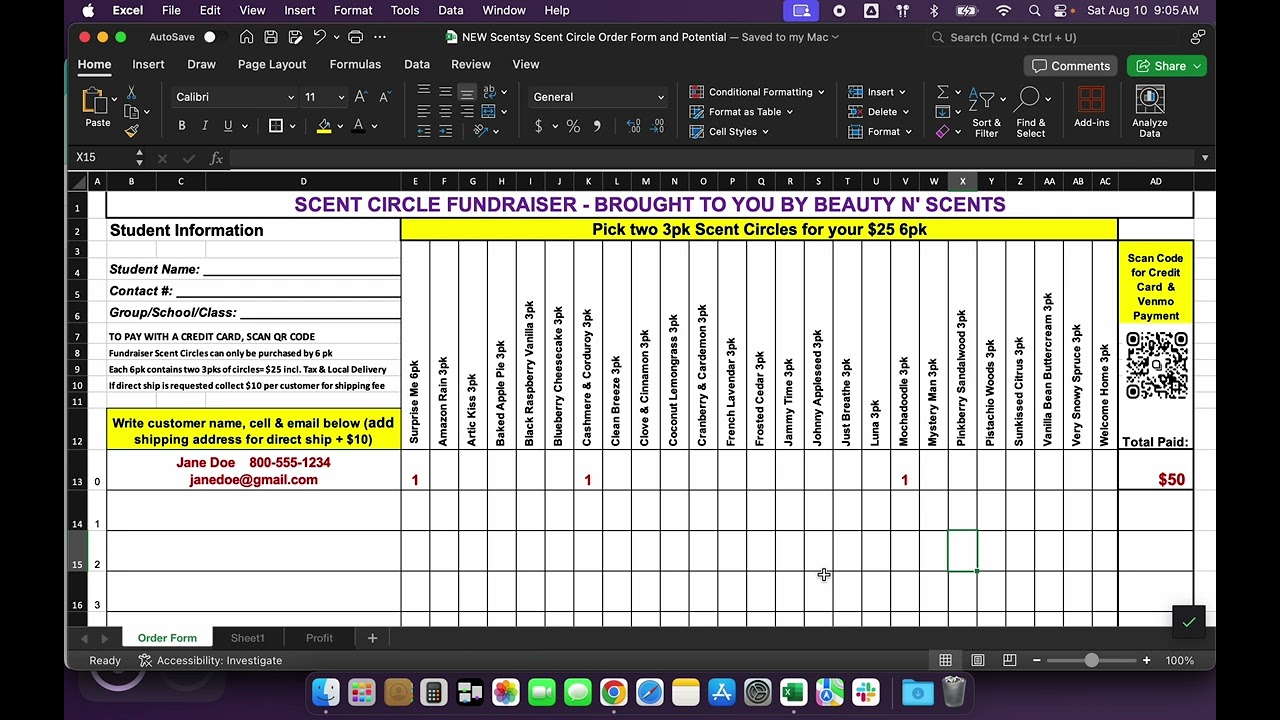This screenshot has height=720, width=1280.
Task: Open Cell Styles dropdown
Action: (x=729, y=132)
